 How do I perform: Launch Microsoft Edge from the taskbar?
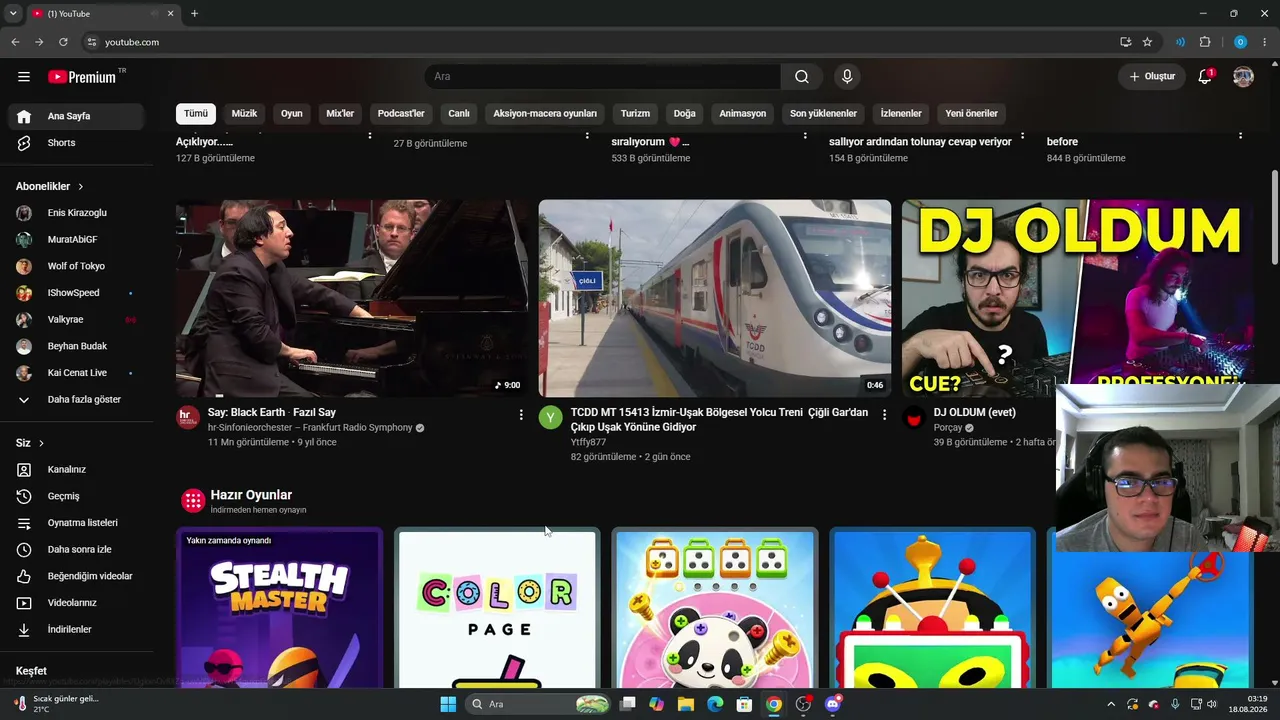point(714,704)
